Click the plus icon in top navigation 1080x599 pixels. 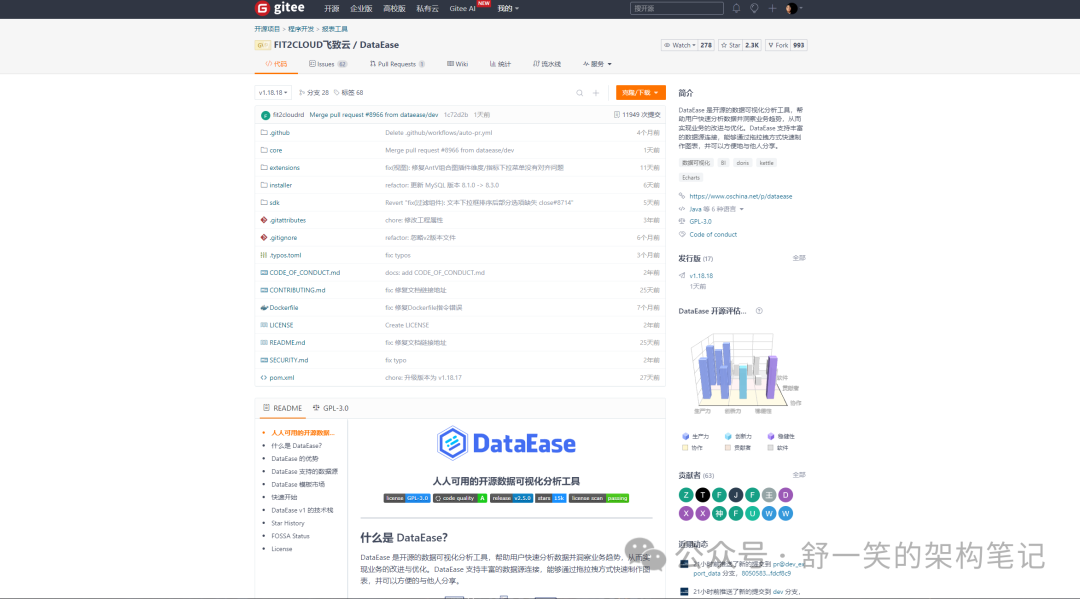(772, 8)
